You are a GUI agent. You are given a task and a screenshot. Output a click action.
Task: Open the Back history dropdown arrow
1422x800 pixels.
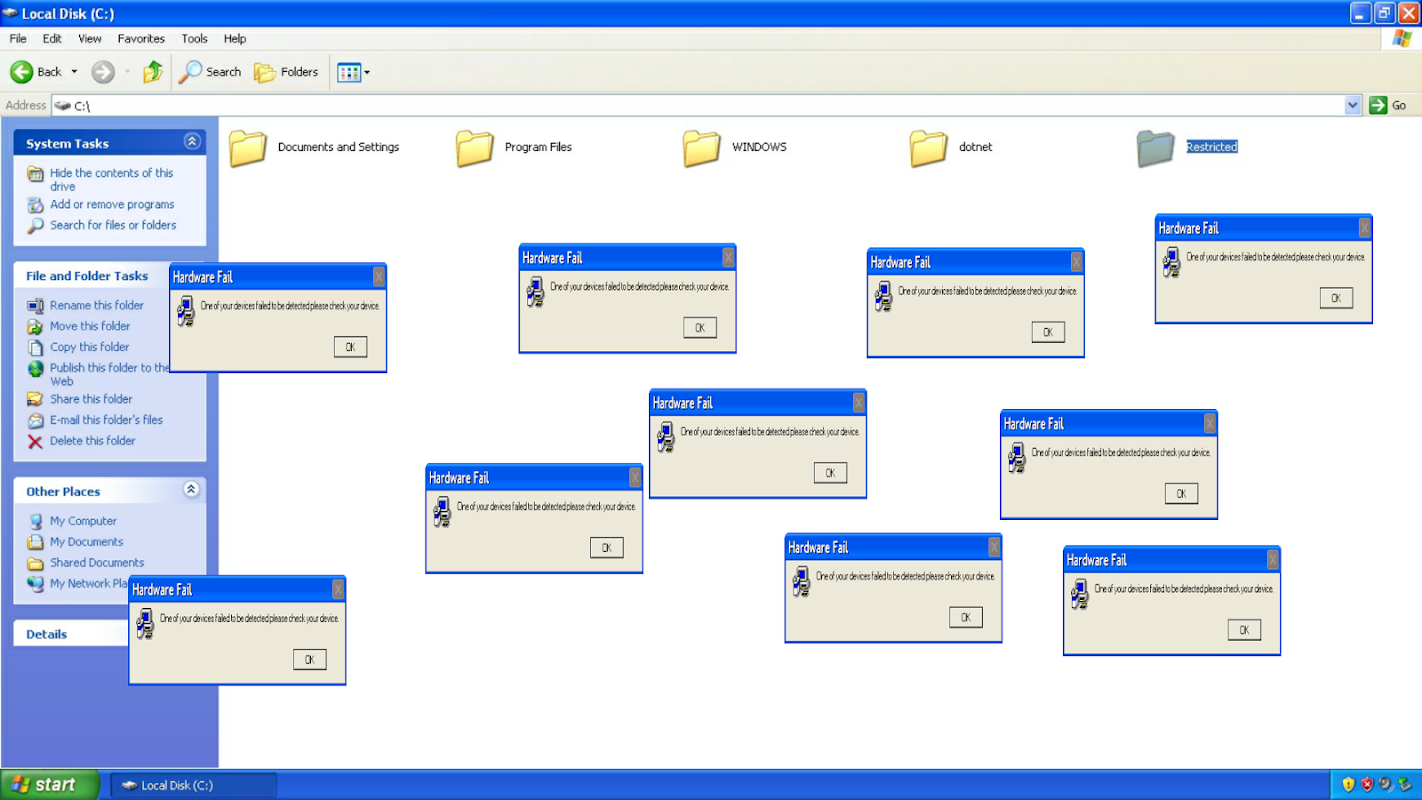coord(74,72)
